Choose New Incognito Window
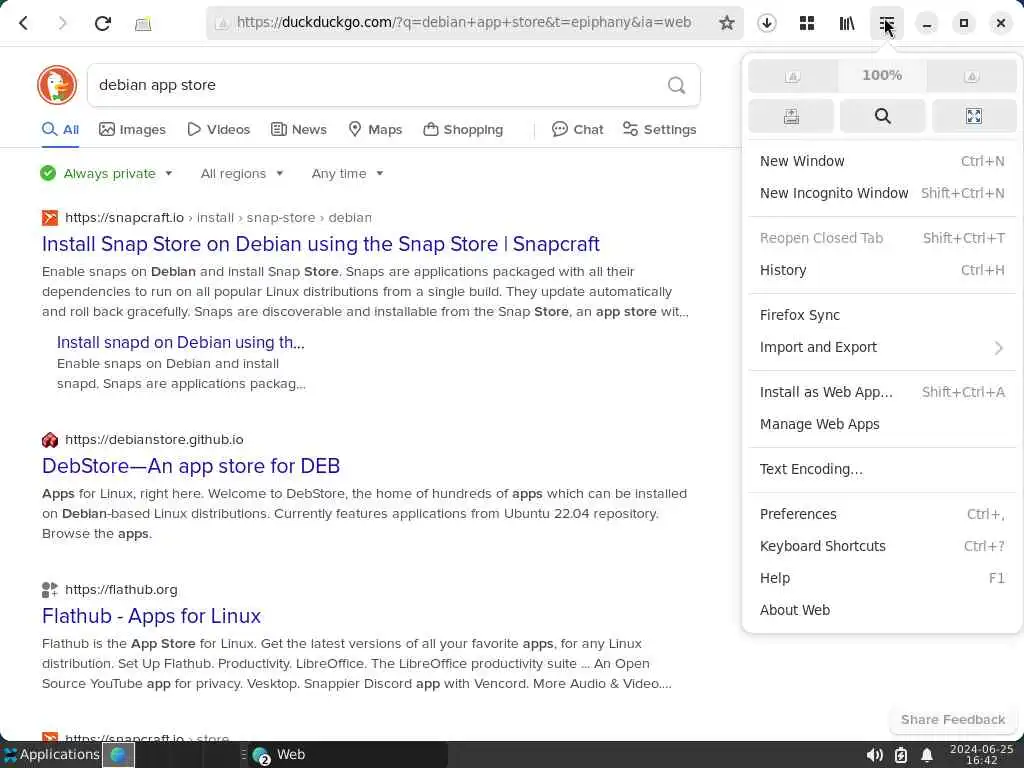Image resolution: width=1024 pixels, height=768 pixels. tap(882, 193)
